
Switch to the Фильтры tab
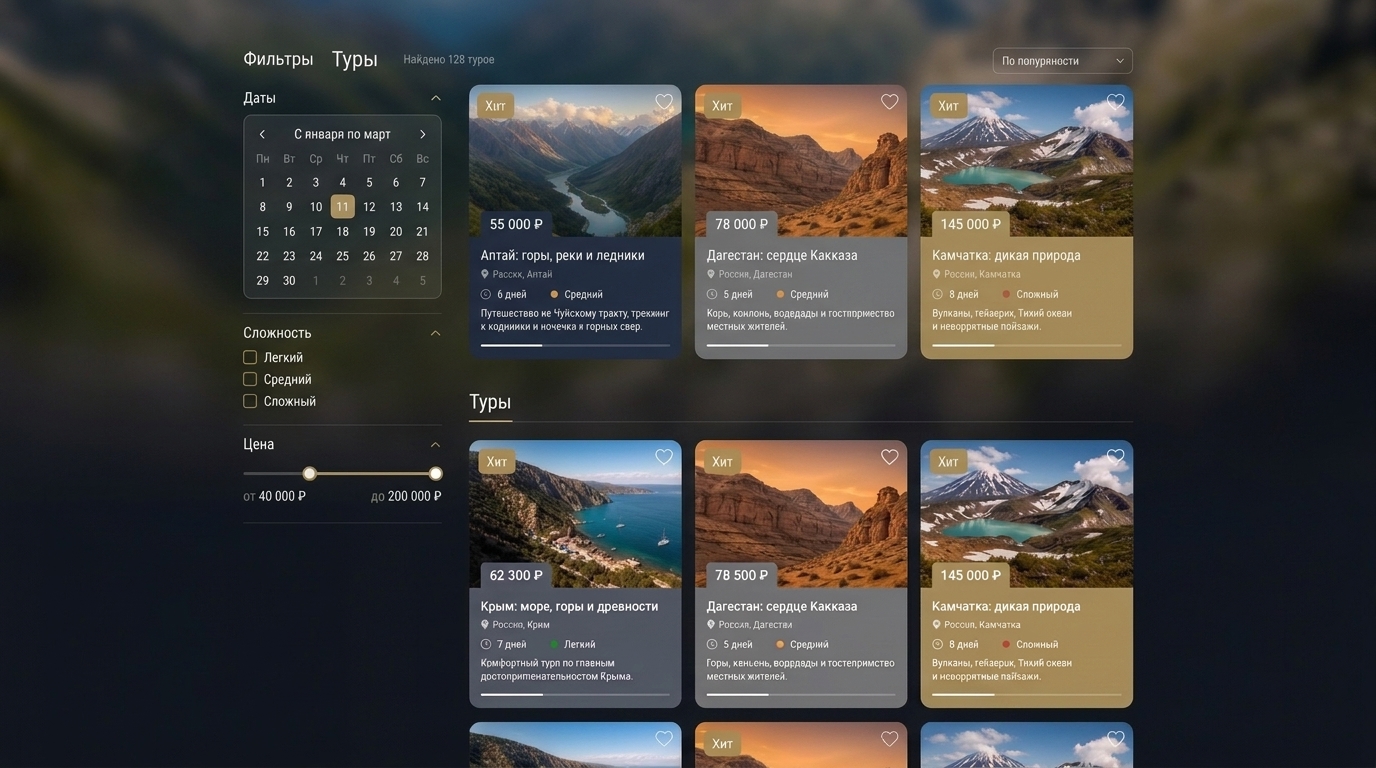click(x=278, y=59)
